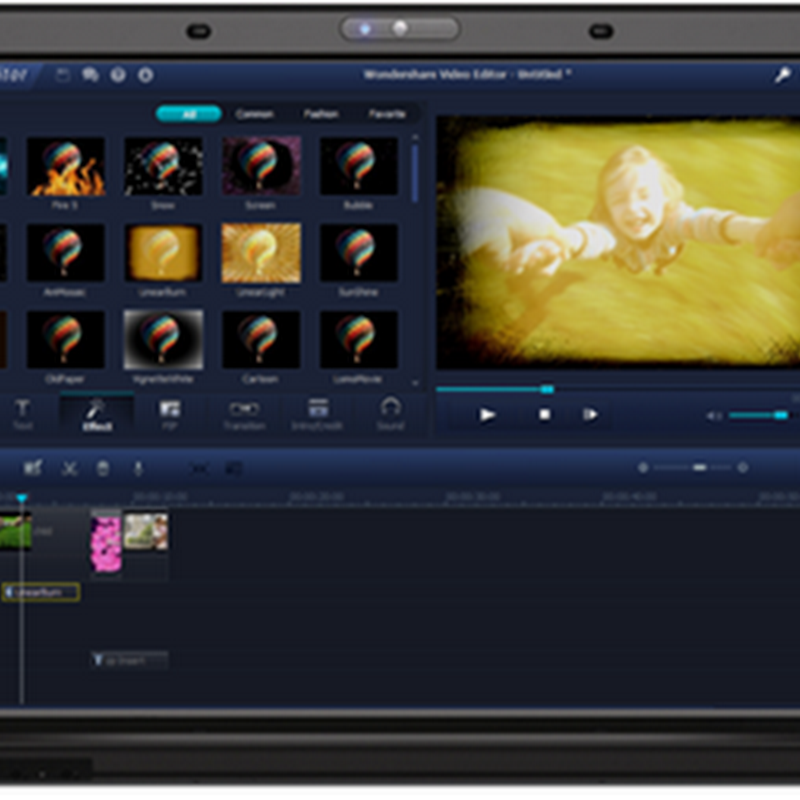Viewport: 800px width, 800px height.
Task: Open the Effect tab
Action: tap(97, 414)
